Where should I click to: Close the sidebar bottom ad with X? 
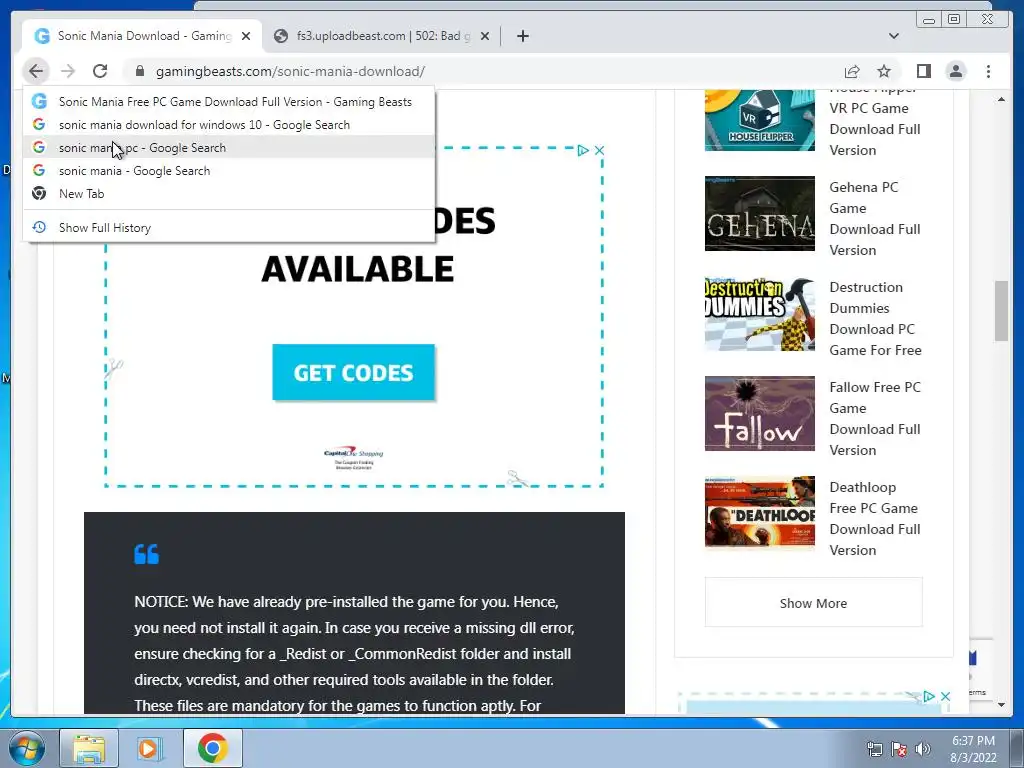click(x=944, y=696)
